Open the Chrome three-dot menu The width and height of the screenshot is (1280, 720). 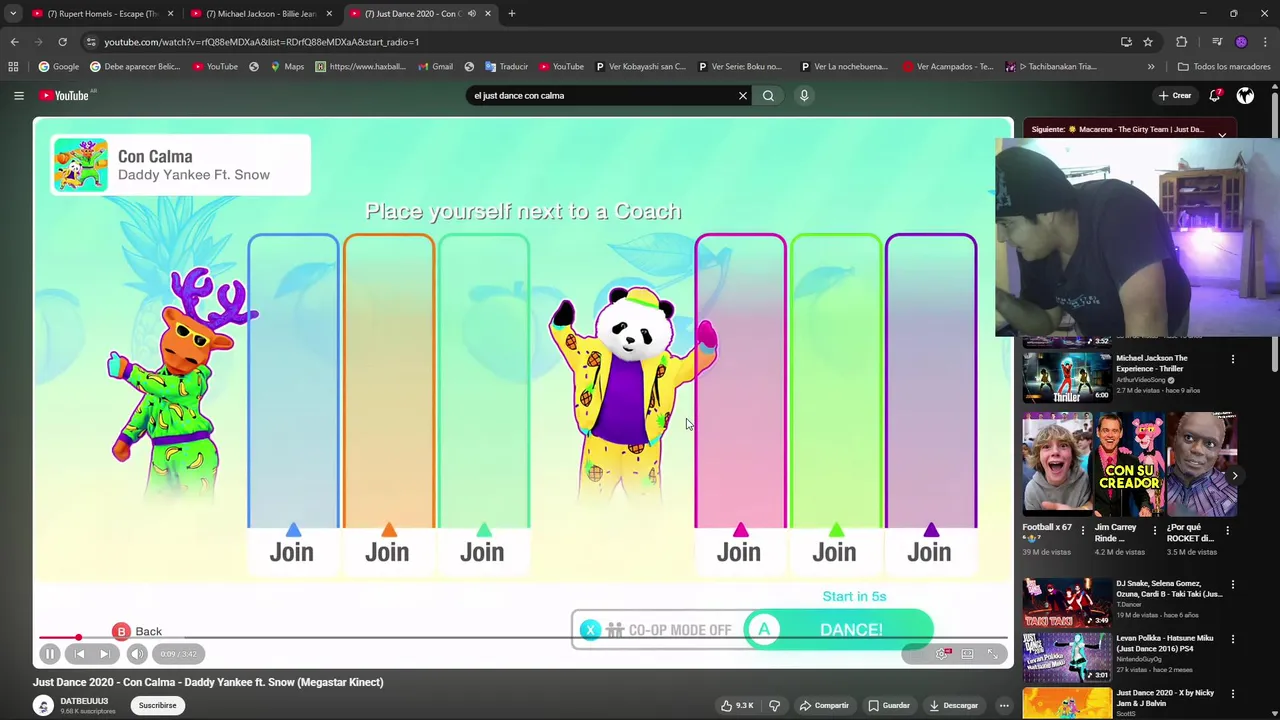click(1266, 42)
